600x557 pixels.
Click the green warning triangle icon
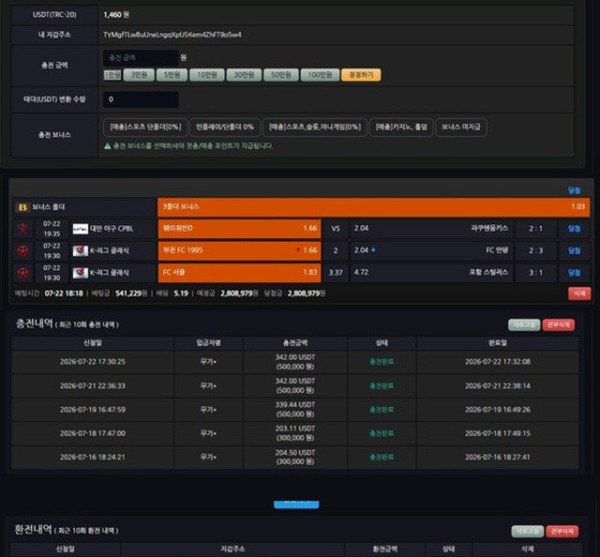(x=108, y=146)
